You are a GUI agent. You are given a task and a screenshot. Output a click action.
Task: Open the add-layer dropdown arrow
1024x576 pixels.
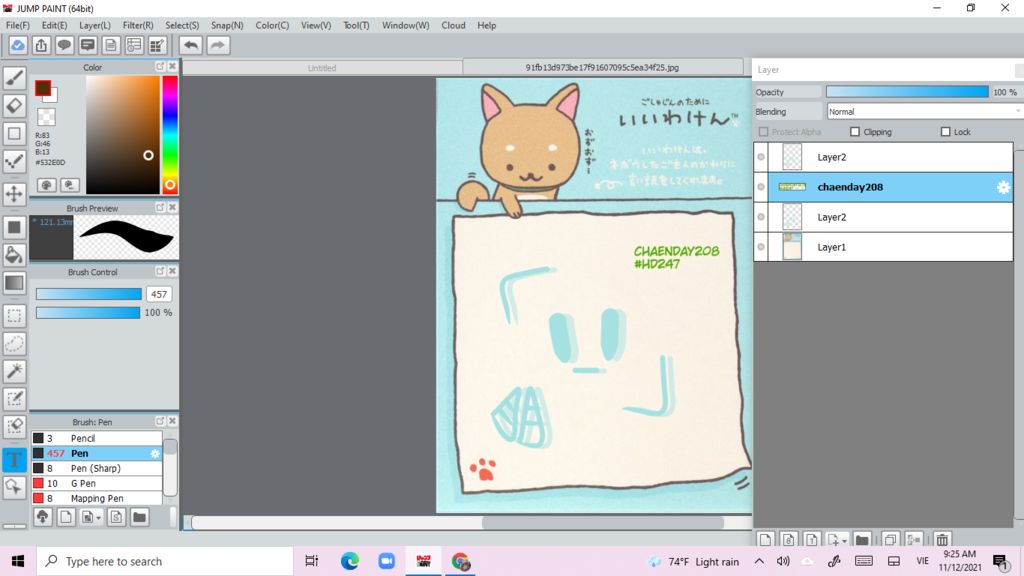844,541
